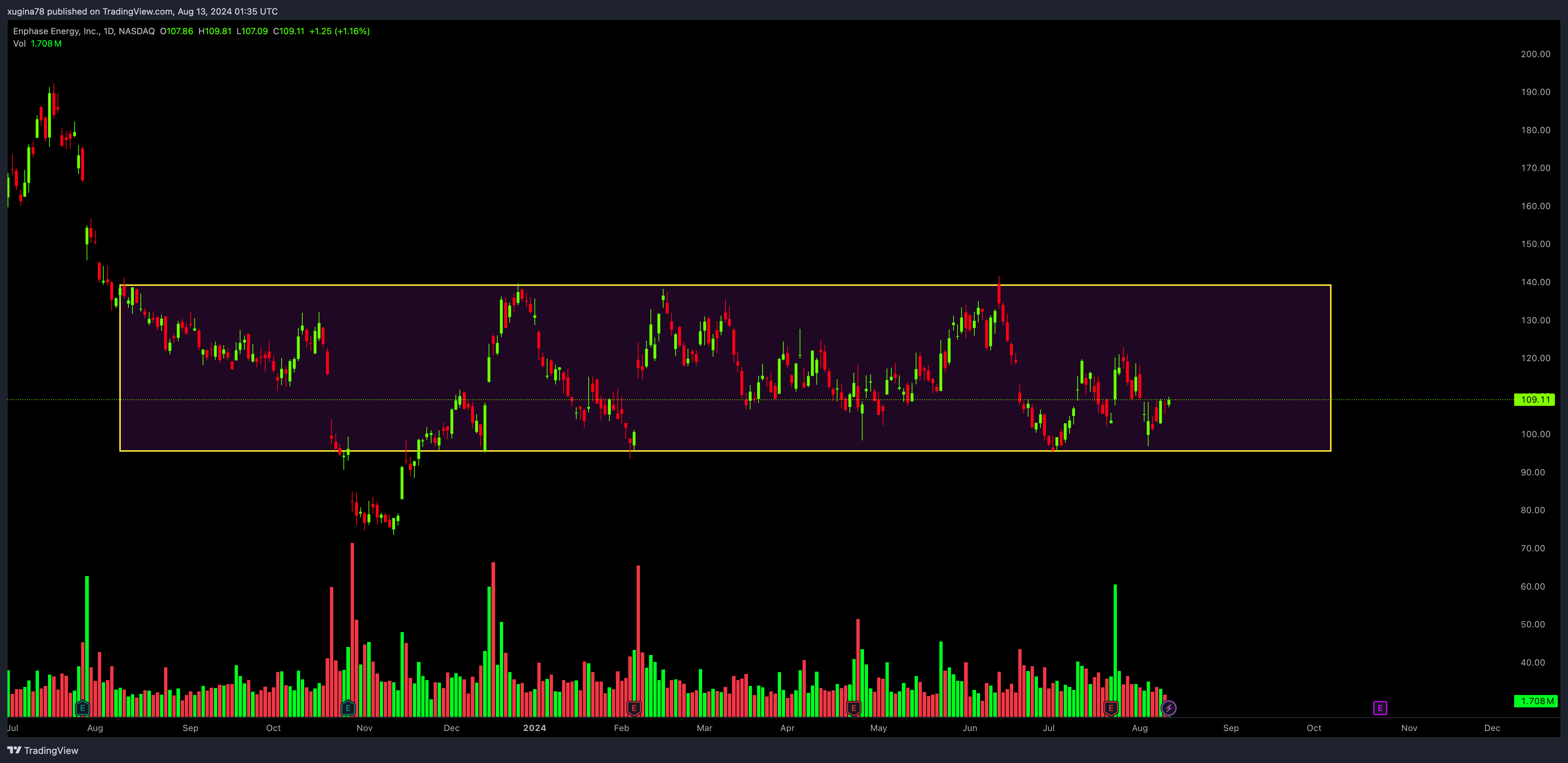1568x763 pixels.
Task: Click the O107.86 open value
Action: pyautogui.click(x=176, y=31)
